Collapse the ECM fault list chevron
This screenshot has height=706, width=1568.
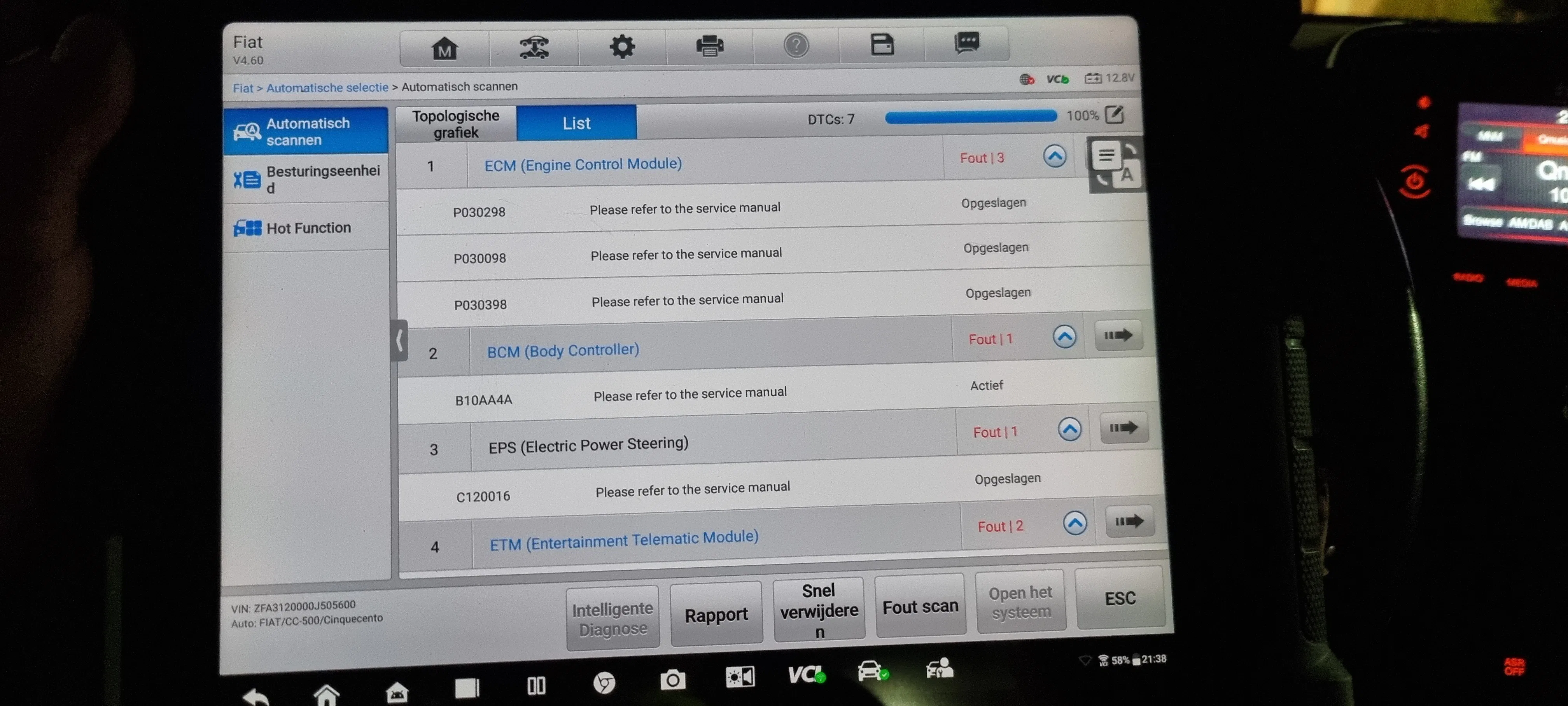[1054, 156]
